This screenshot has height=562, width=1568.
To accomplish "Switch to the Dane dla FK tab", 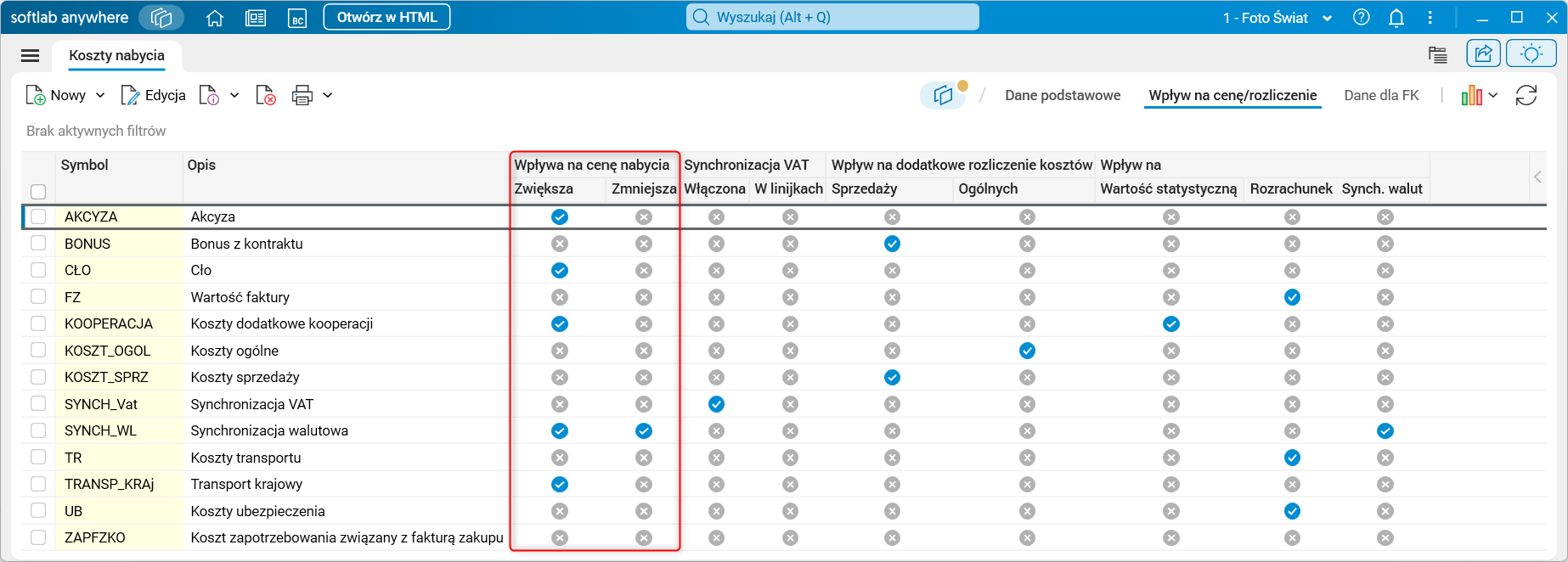I will [x=1381, y=95].
